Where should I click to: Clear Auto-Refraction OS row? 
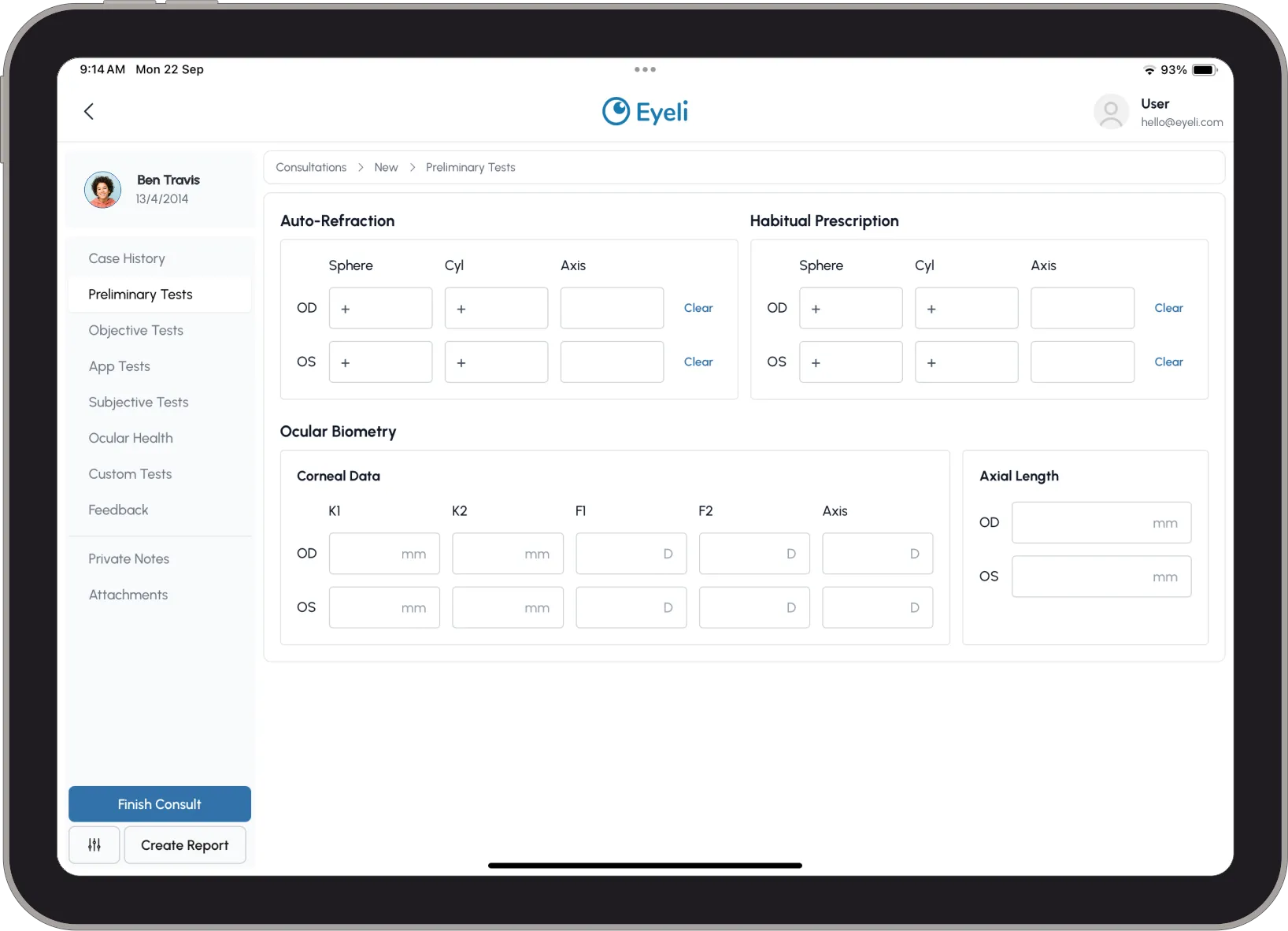[x=698, y=362]
